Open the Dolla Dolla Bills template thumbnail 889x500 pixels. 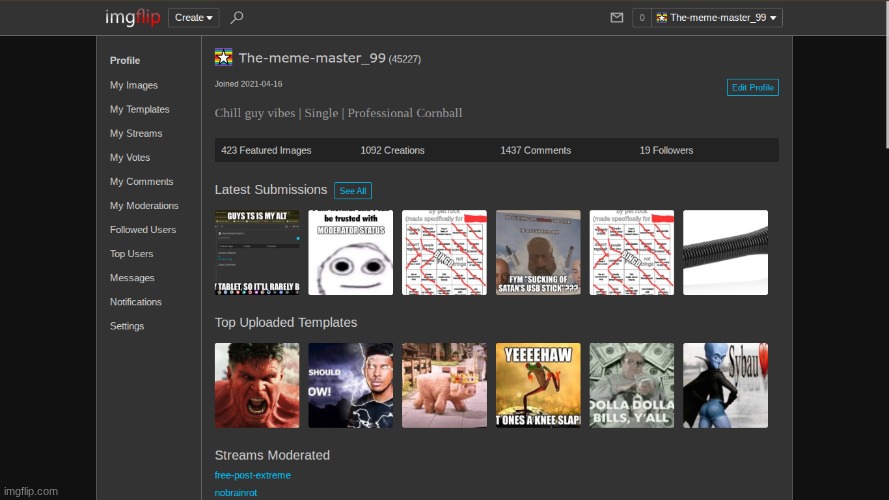coord(632,385)
